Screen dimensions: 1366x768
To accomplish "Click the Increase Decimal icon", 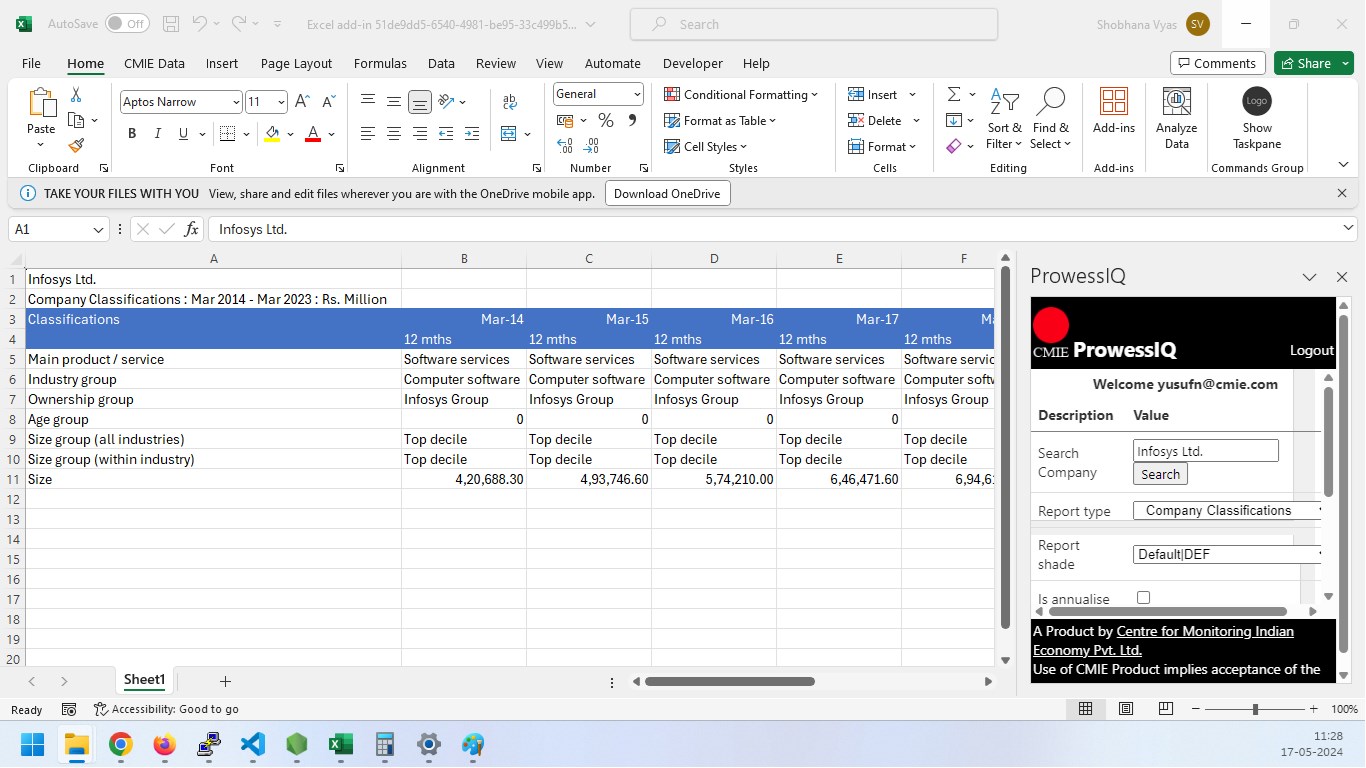I will coord(565,146).
